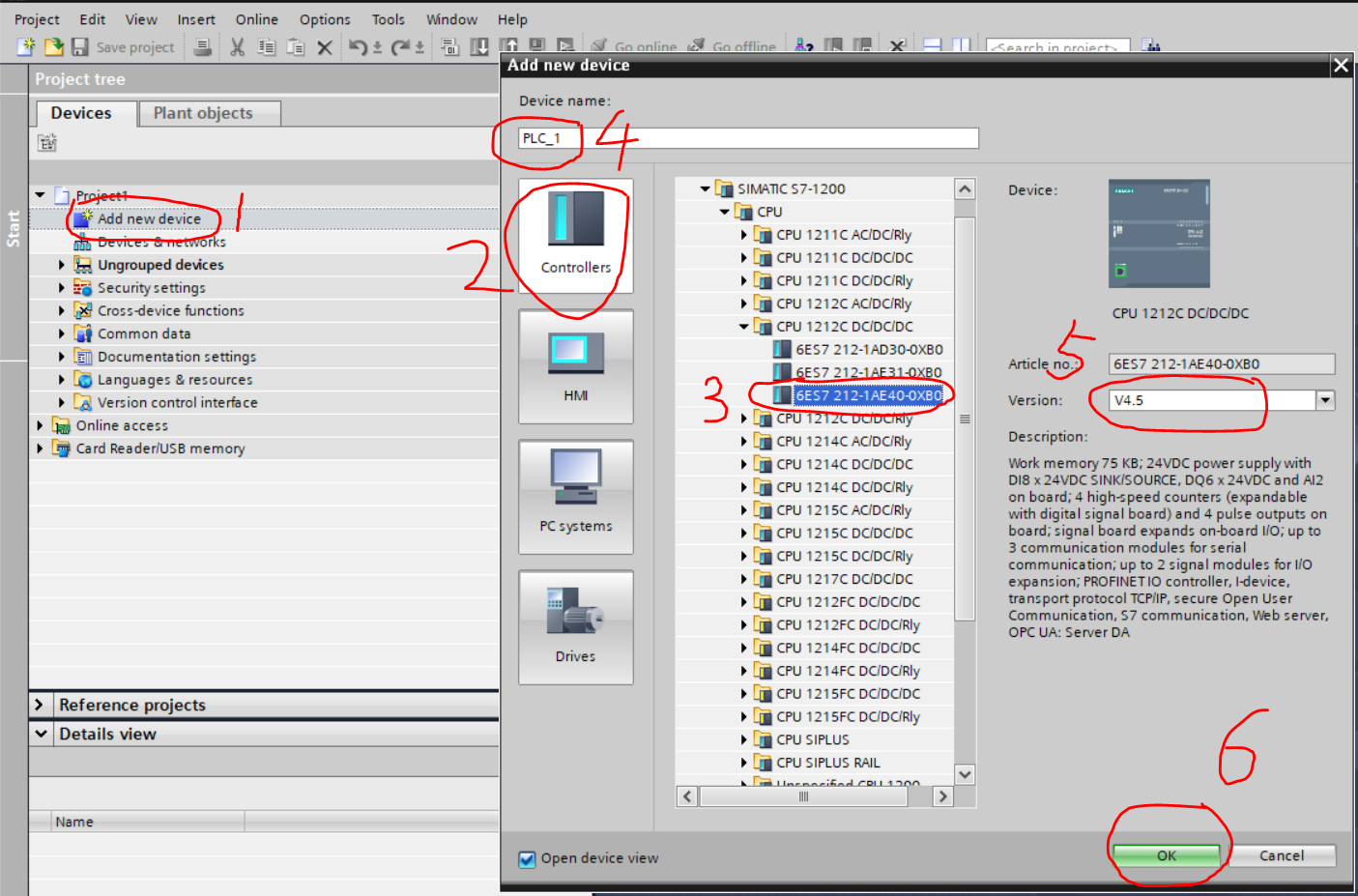Click the Copy toolbar icon
Image resolution: width=1358 pixels, height=896 pixels.
(267, 46)
